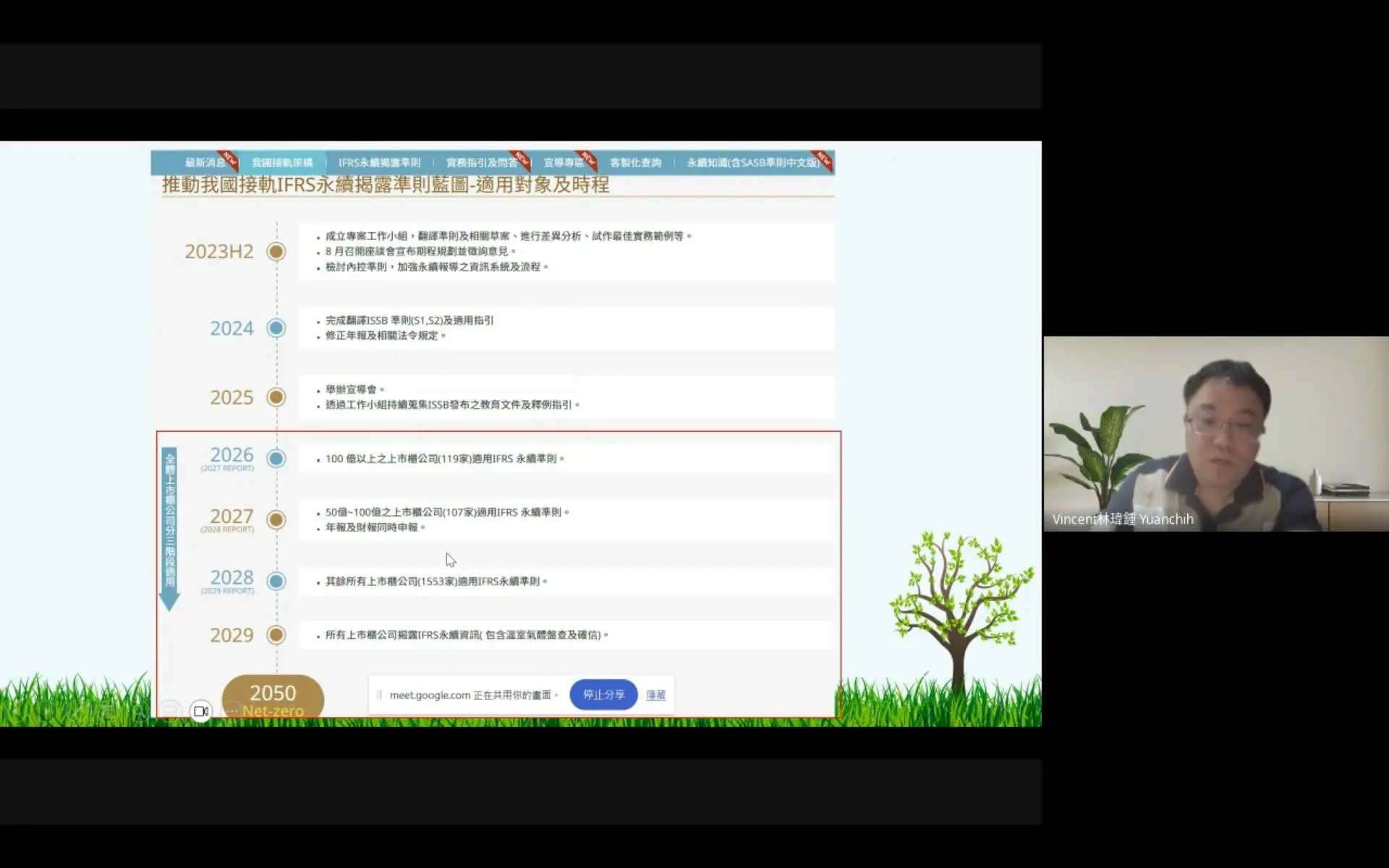Open the 實務指引及問答 menu item

(x=482, y=163)
